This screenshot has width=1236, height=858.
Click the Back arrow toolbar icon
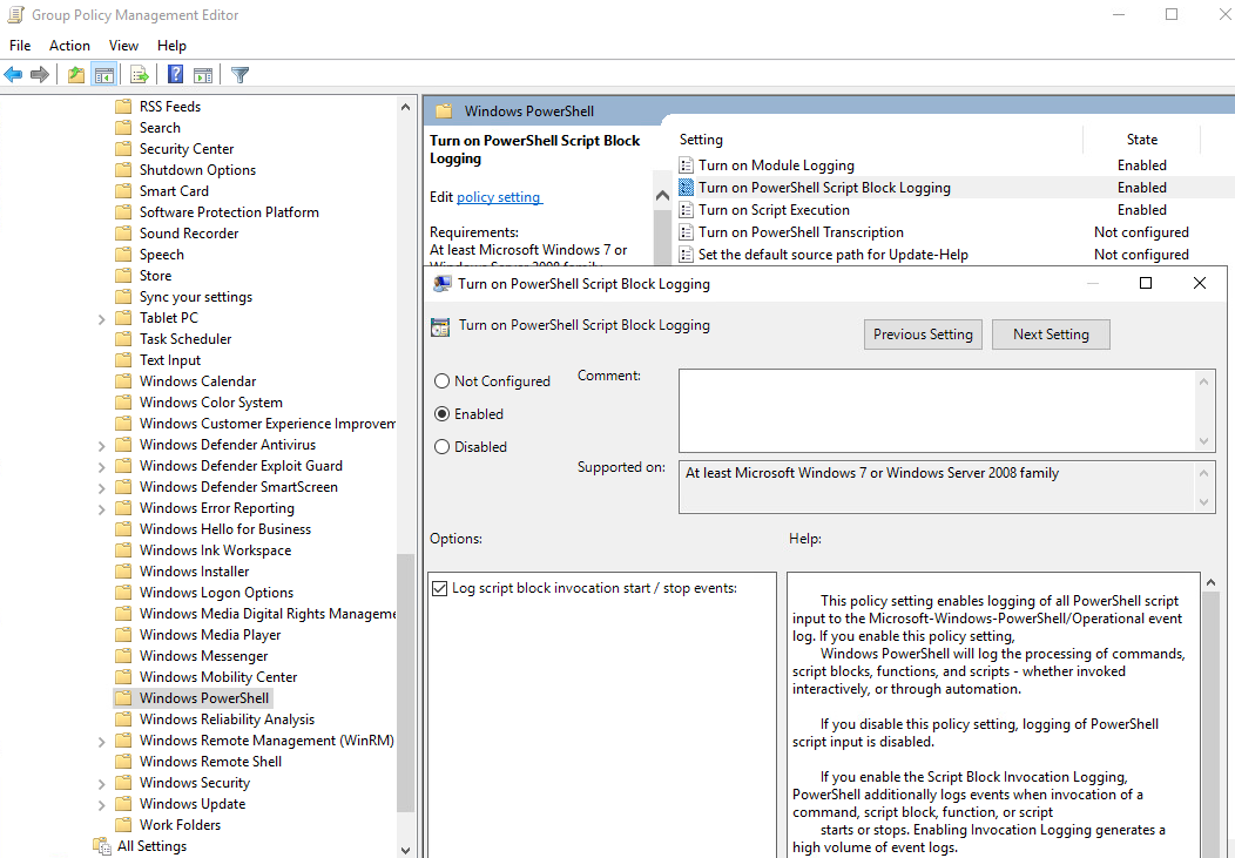13,75
